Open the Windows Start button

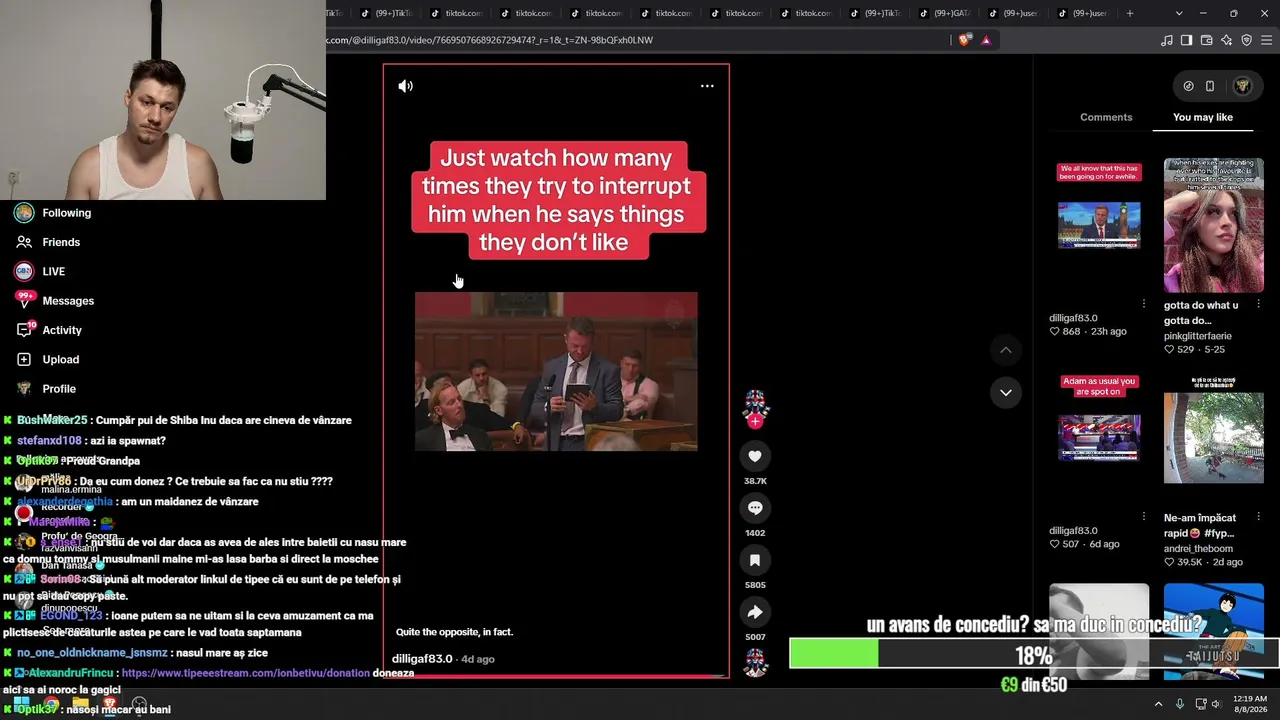coord(22,704)
